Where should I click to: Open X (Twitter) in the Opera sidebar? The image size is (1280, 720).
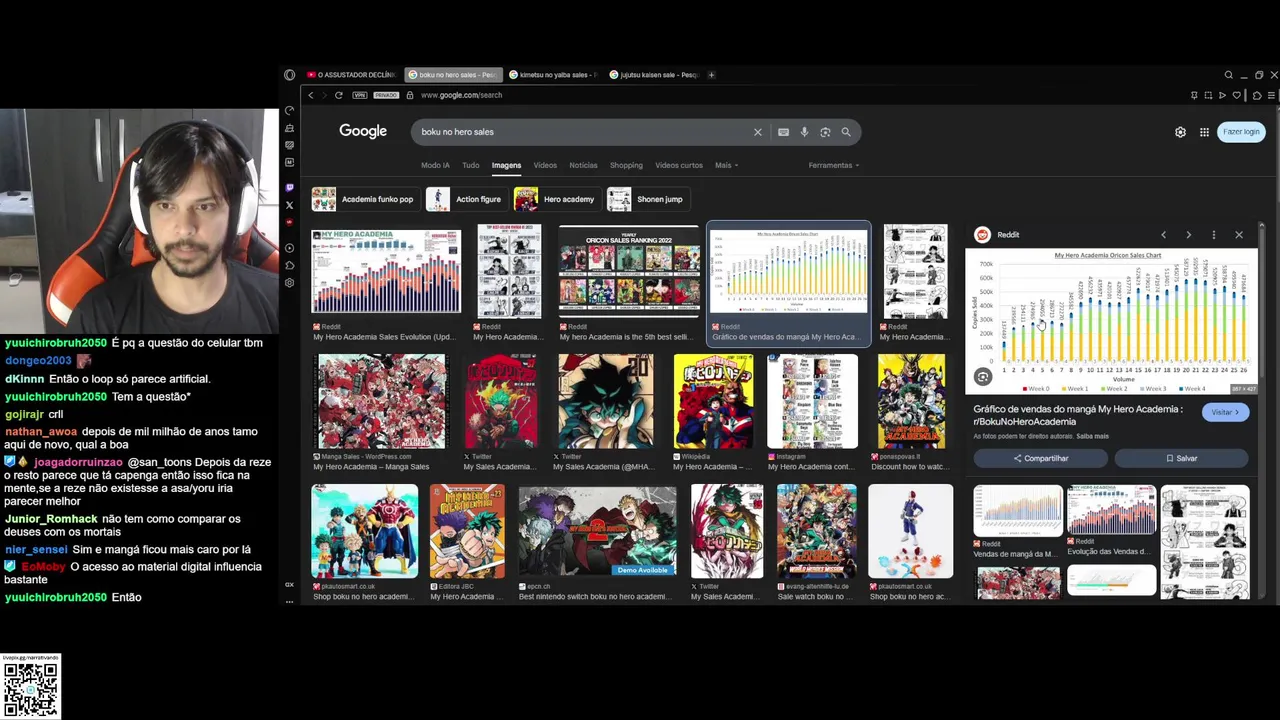pos(290,205)
